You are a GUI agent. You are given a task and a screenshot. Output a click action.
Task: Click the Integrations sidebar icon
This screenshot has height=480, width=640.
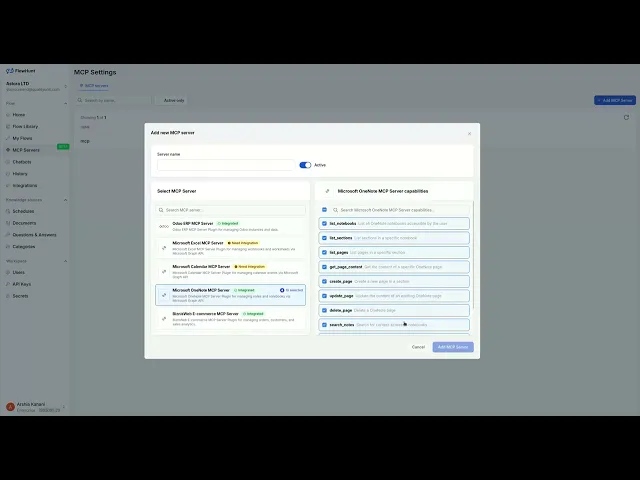pyautogui.click(x=8, y=186)
